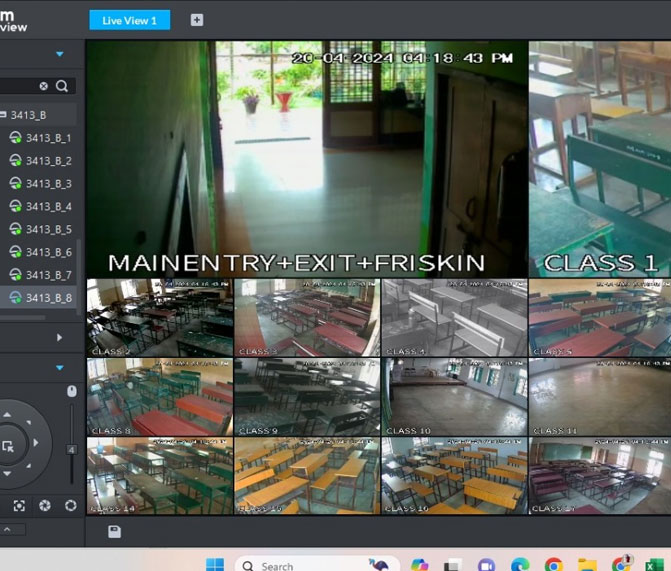Screen dimensions: 671x571
Task: Click the PTZ focus icon
Action: 19,506
